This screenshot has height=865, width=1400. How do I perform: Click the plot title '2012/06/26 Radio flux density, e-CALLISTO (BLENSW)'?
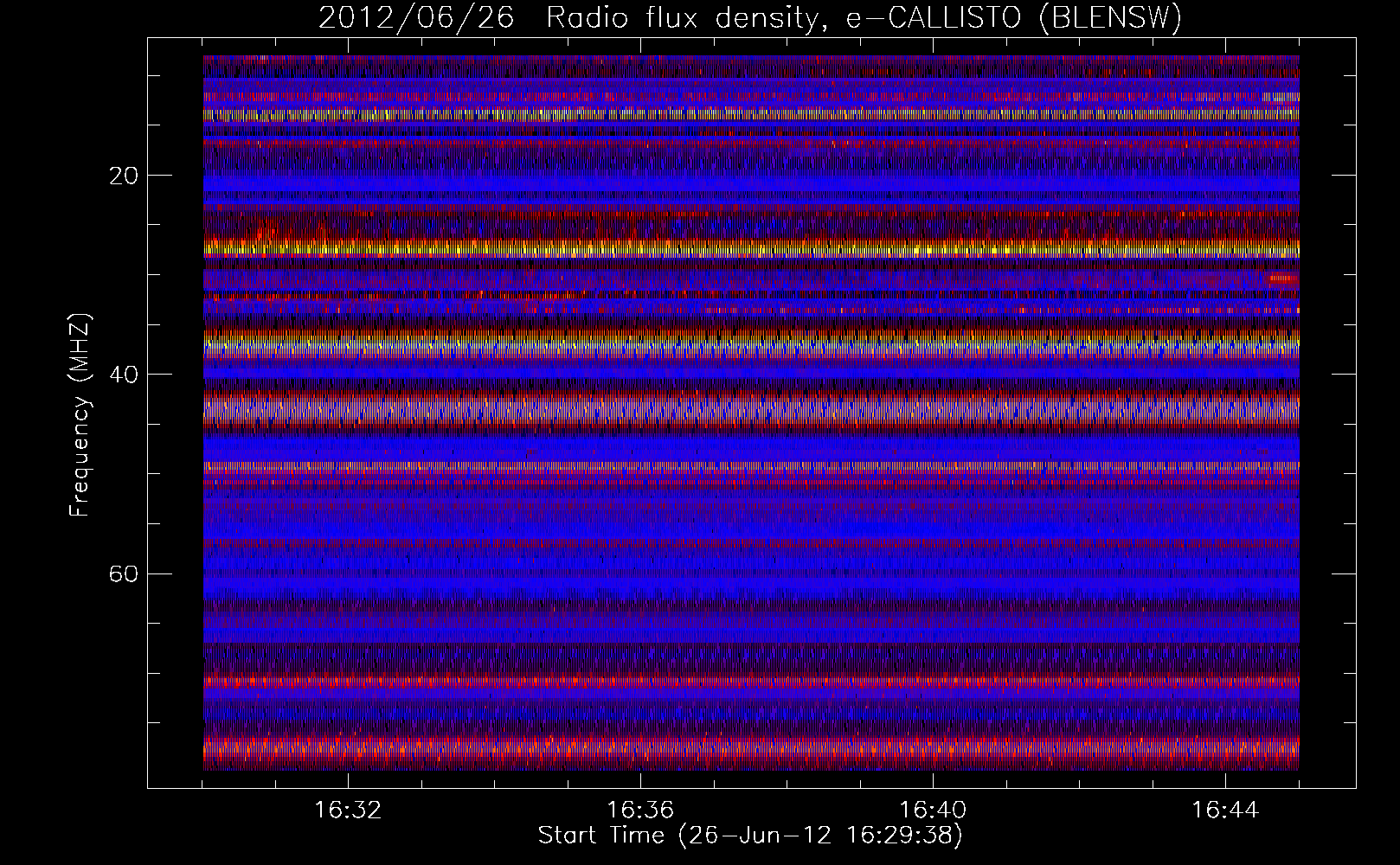click(750, 18)
